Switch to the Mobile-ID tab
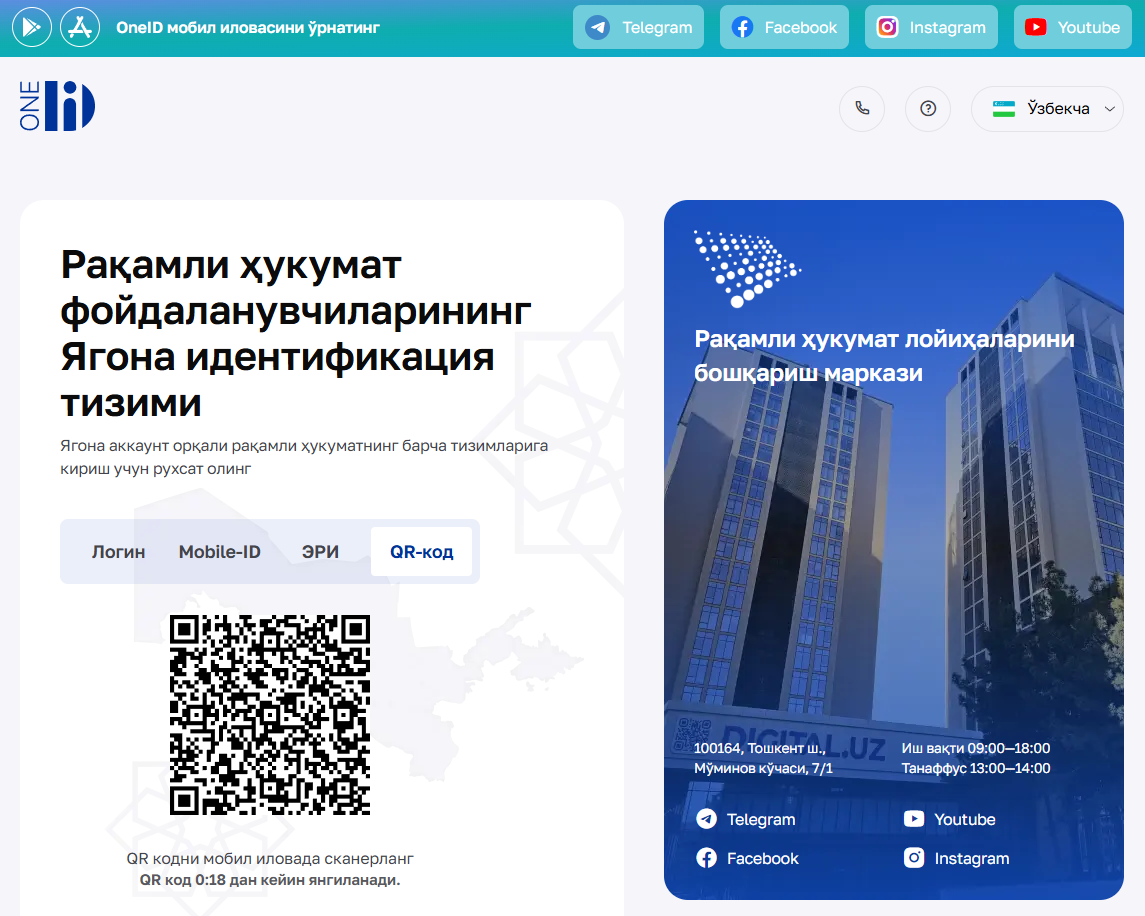1145x916 pixels. pos(220,551)
